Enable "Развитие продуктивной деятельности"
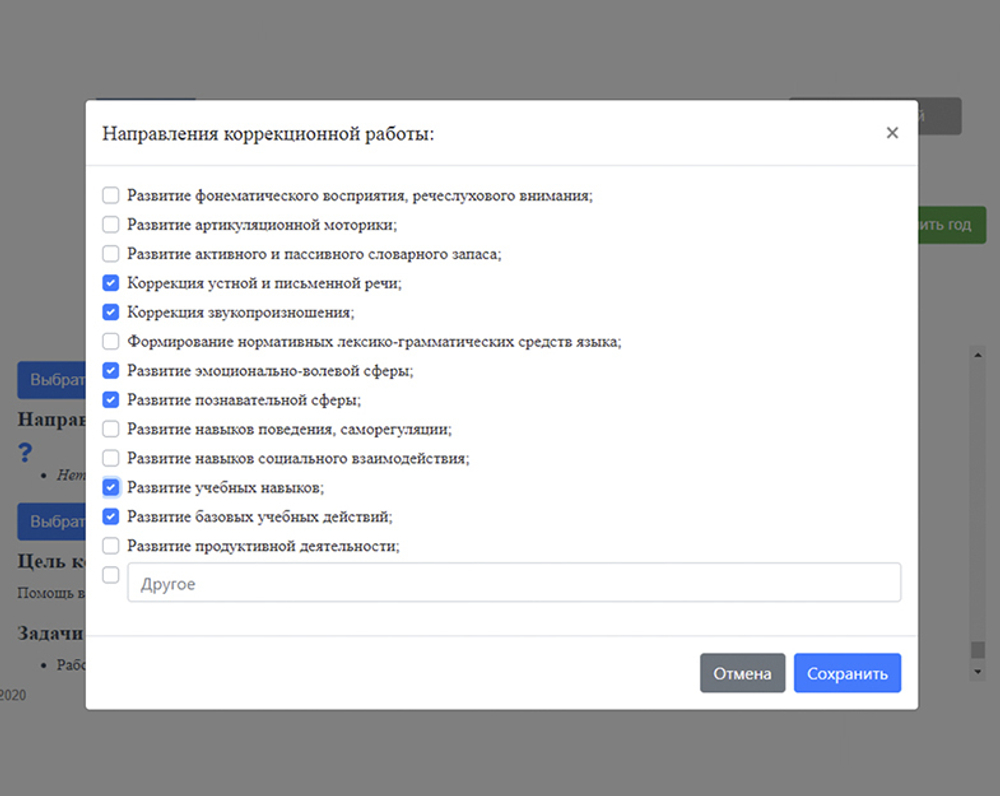Image resolution: width=1000 pixels, height=796 pixels. pos(110,545)
